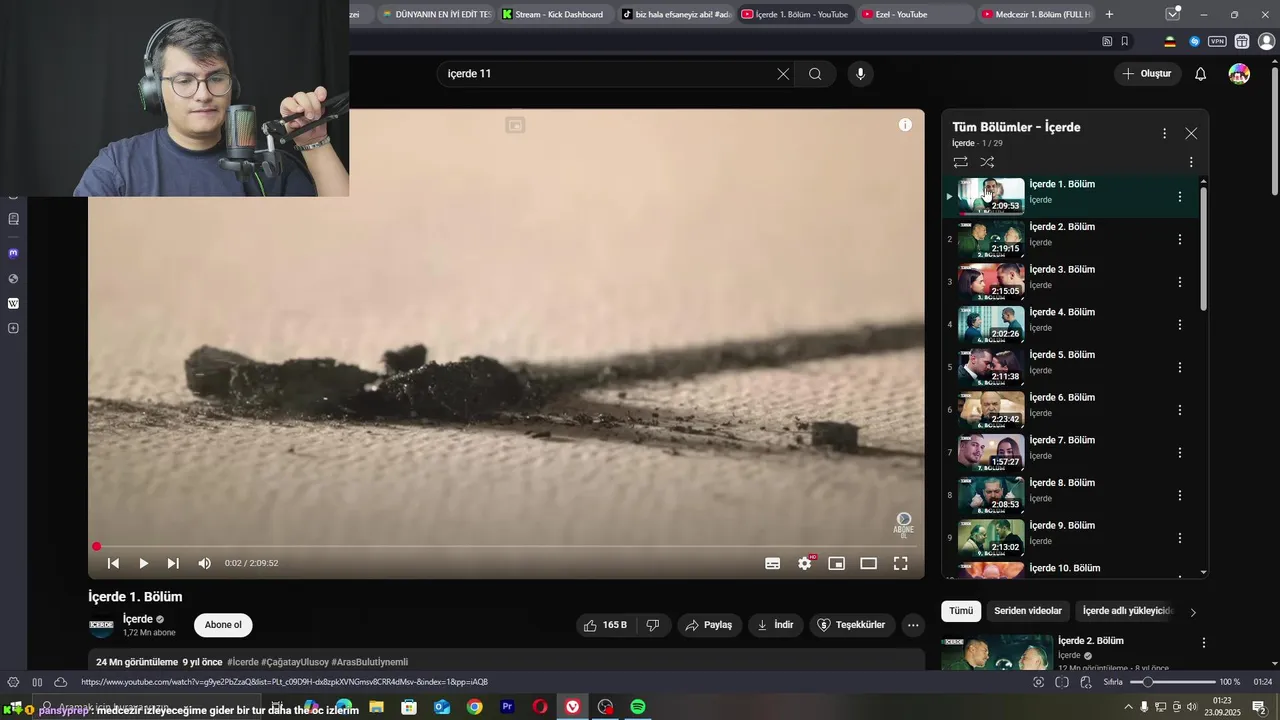Screen dimensions: 1280x720
Task: Open options for İçerde 9. Bölüm
Action: 1180,538
